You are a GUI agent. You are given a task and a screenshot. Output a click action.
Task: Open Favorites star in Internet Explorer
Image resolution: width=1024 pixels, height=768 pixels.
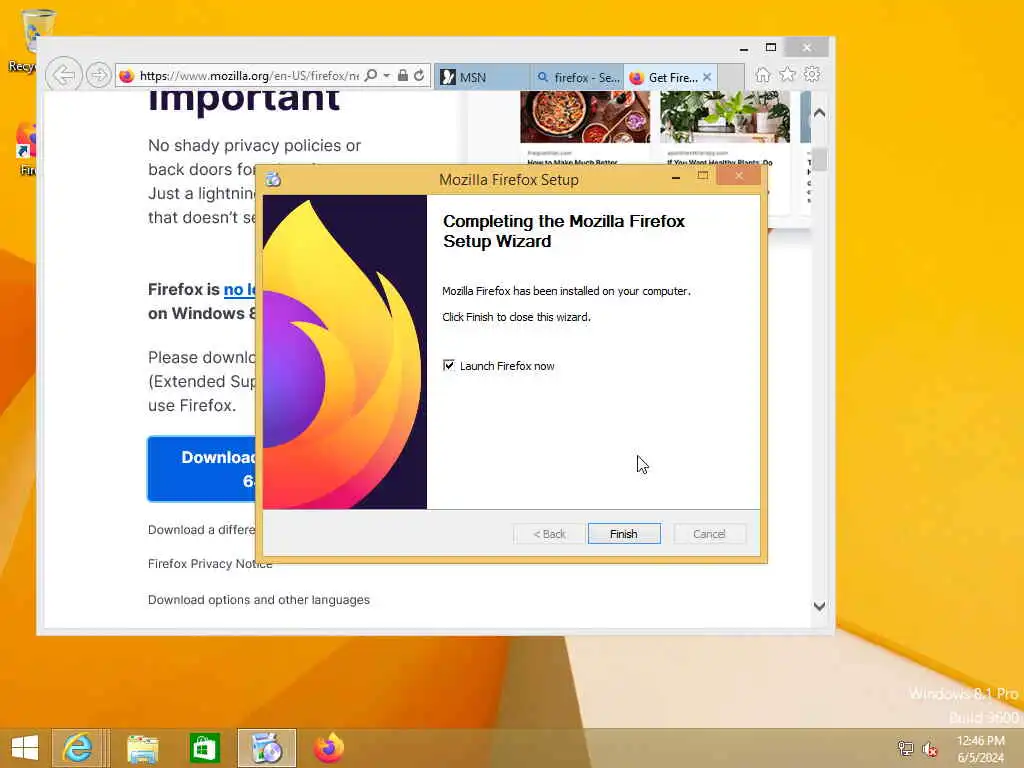(788, 74)
